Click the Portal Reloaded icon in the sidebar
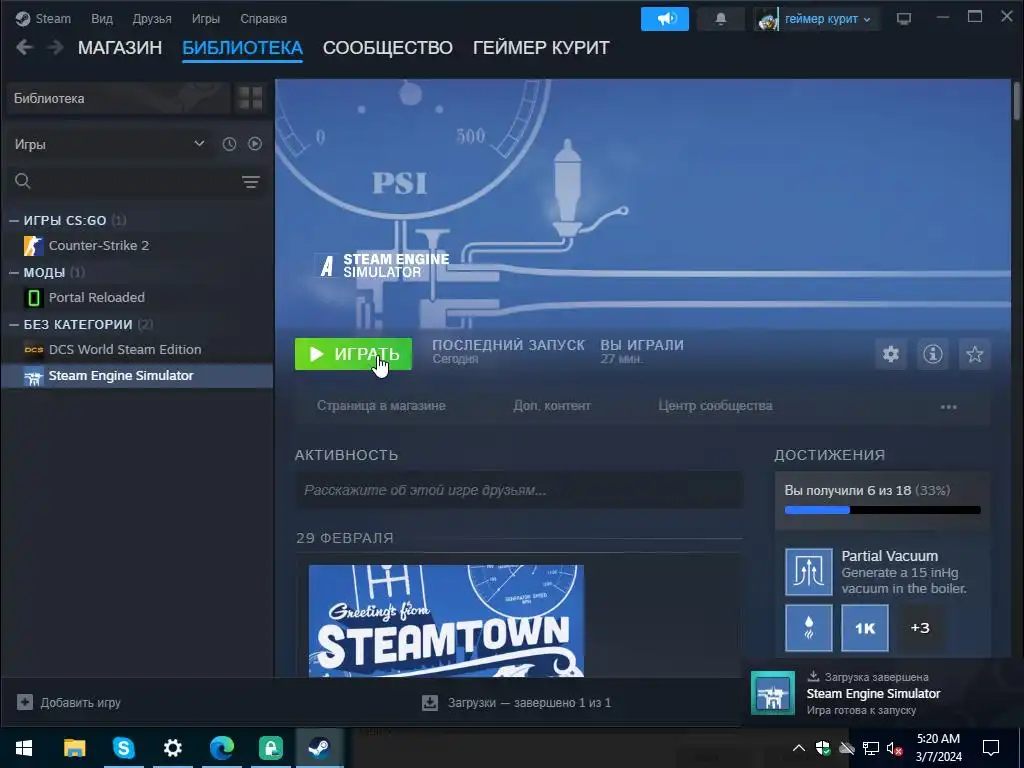Screen dimensions: 1024x768 pos(33,298)
